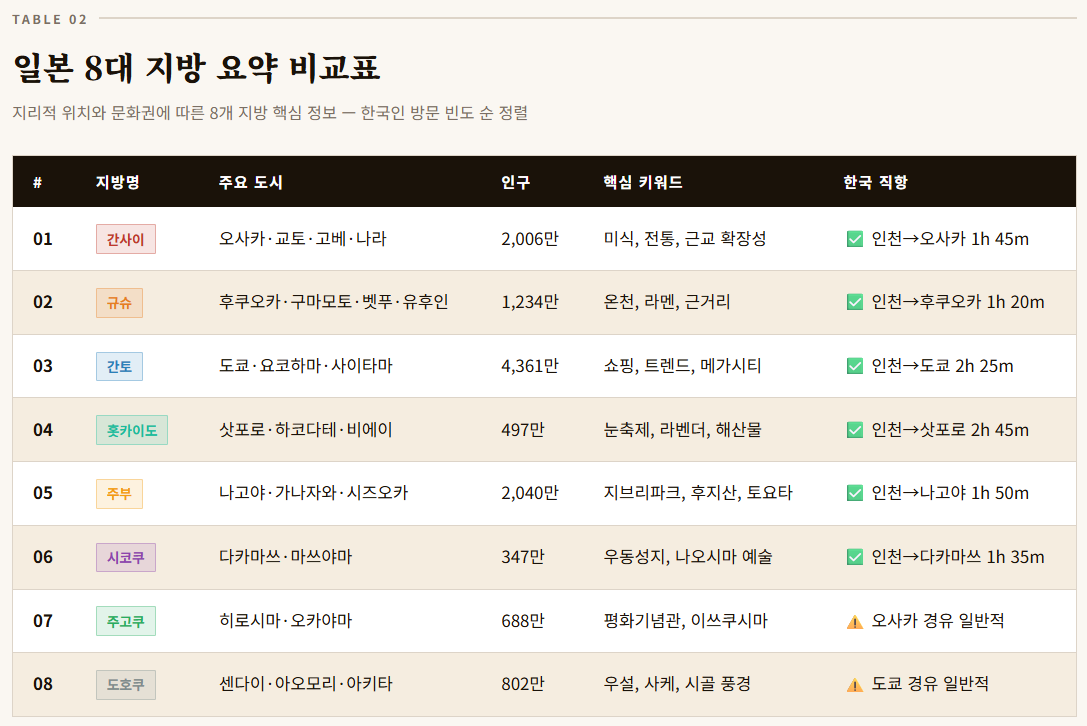The image size is (1087, 726).
Task: Click the flight text 인천→오사카 1h 45m
Action: [950, 239]
